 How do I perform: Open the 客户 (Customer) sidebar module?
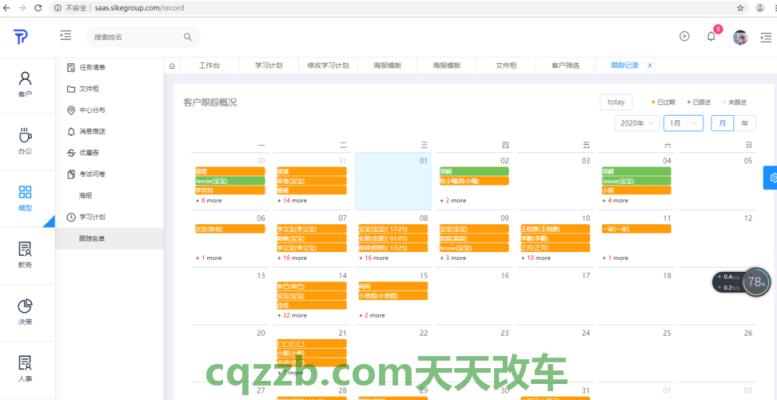pos(25,83)
